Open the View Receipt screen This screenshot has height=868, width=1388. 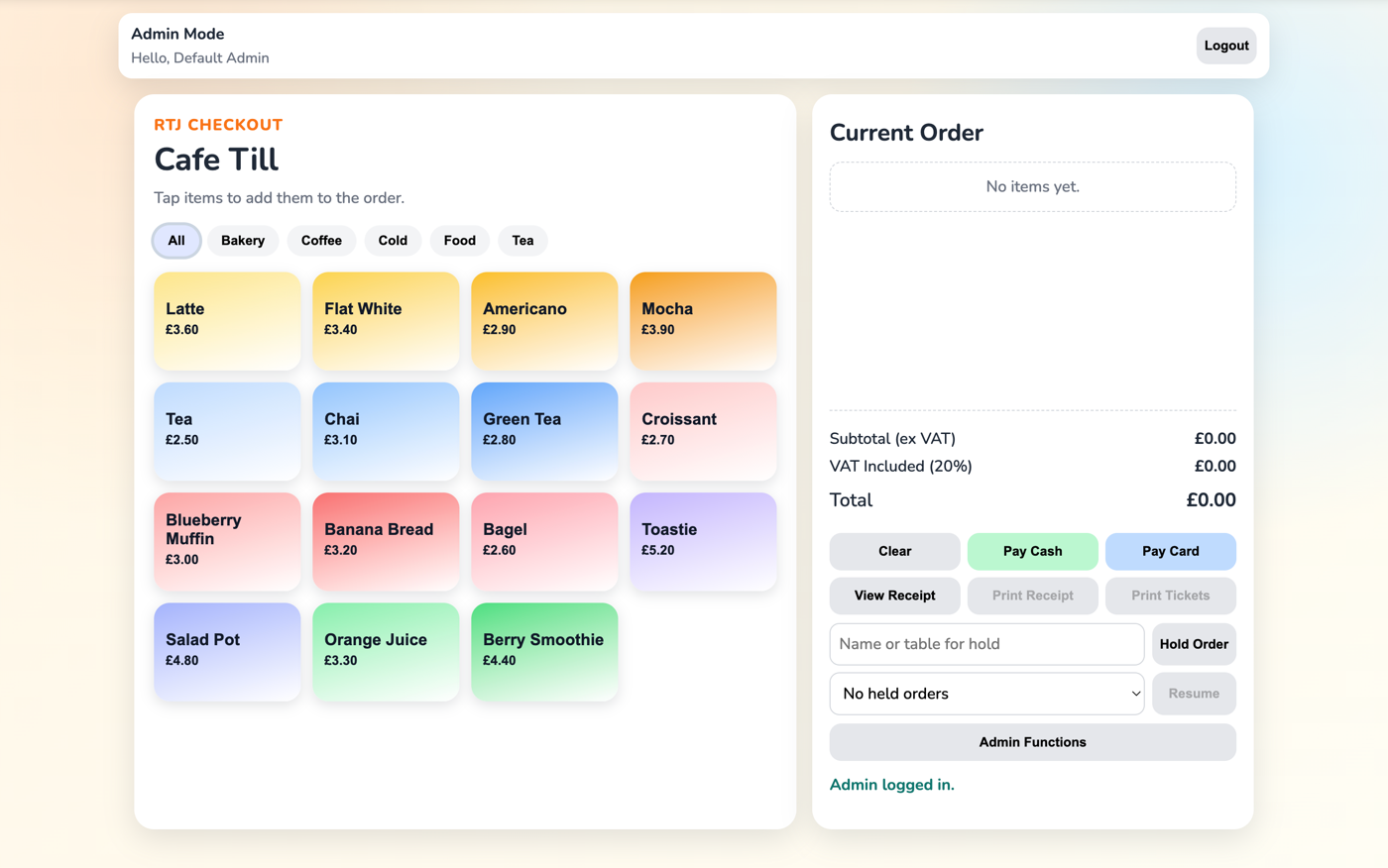coord(894,596)
